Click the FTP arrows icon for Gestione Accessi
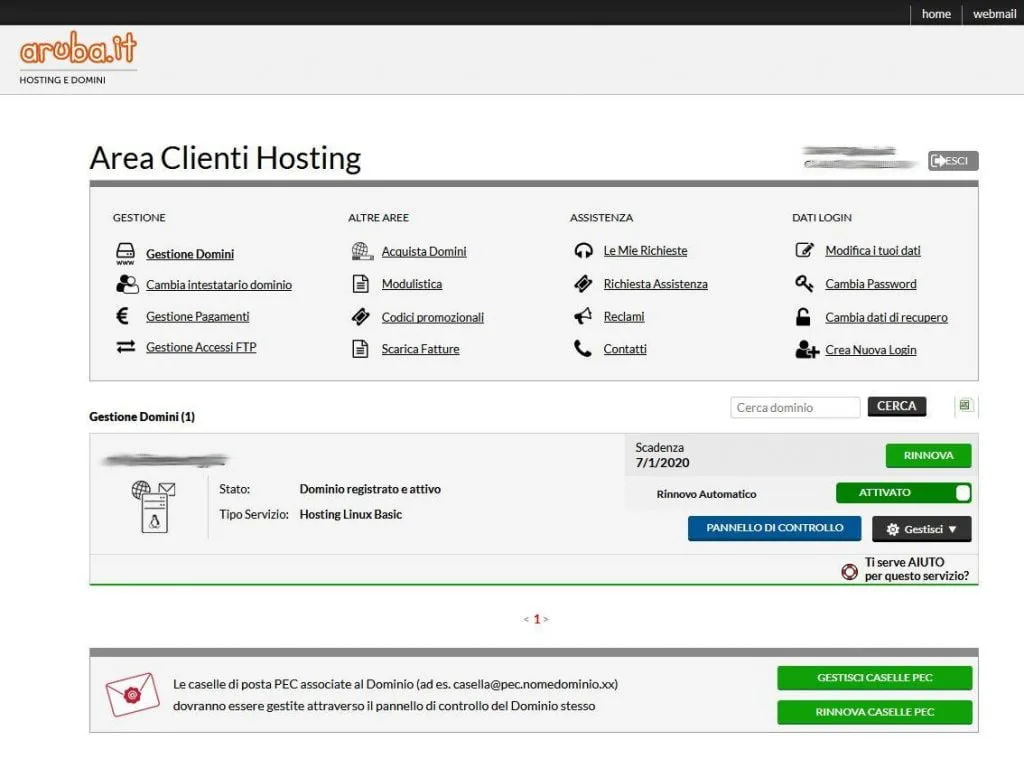Image resolution: width=1024 pixels, height=759 pixels. [x=125, y=347]
